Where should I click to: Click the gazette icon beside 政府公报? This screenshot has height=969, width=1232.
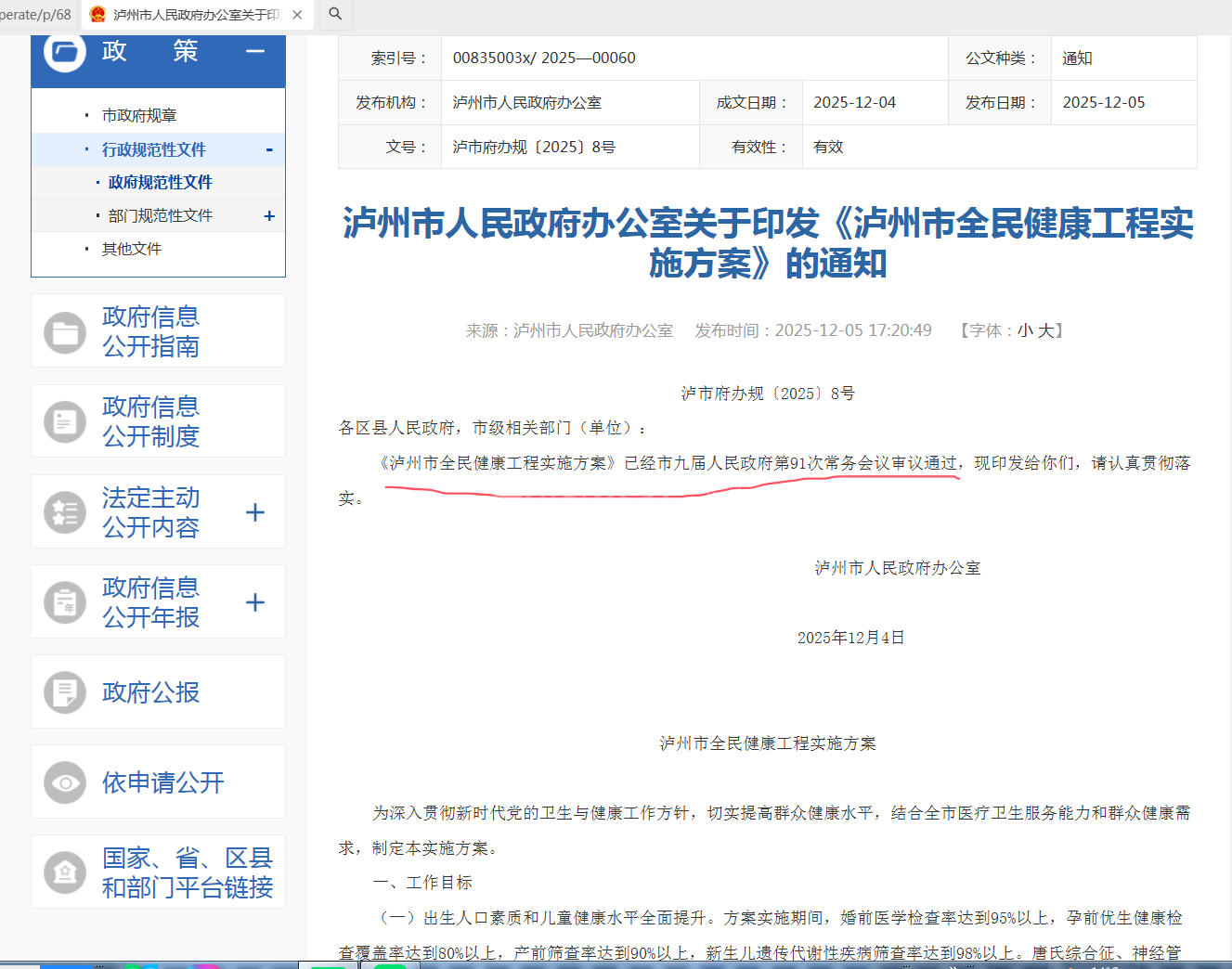[x=65, y=692]
